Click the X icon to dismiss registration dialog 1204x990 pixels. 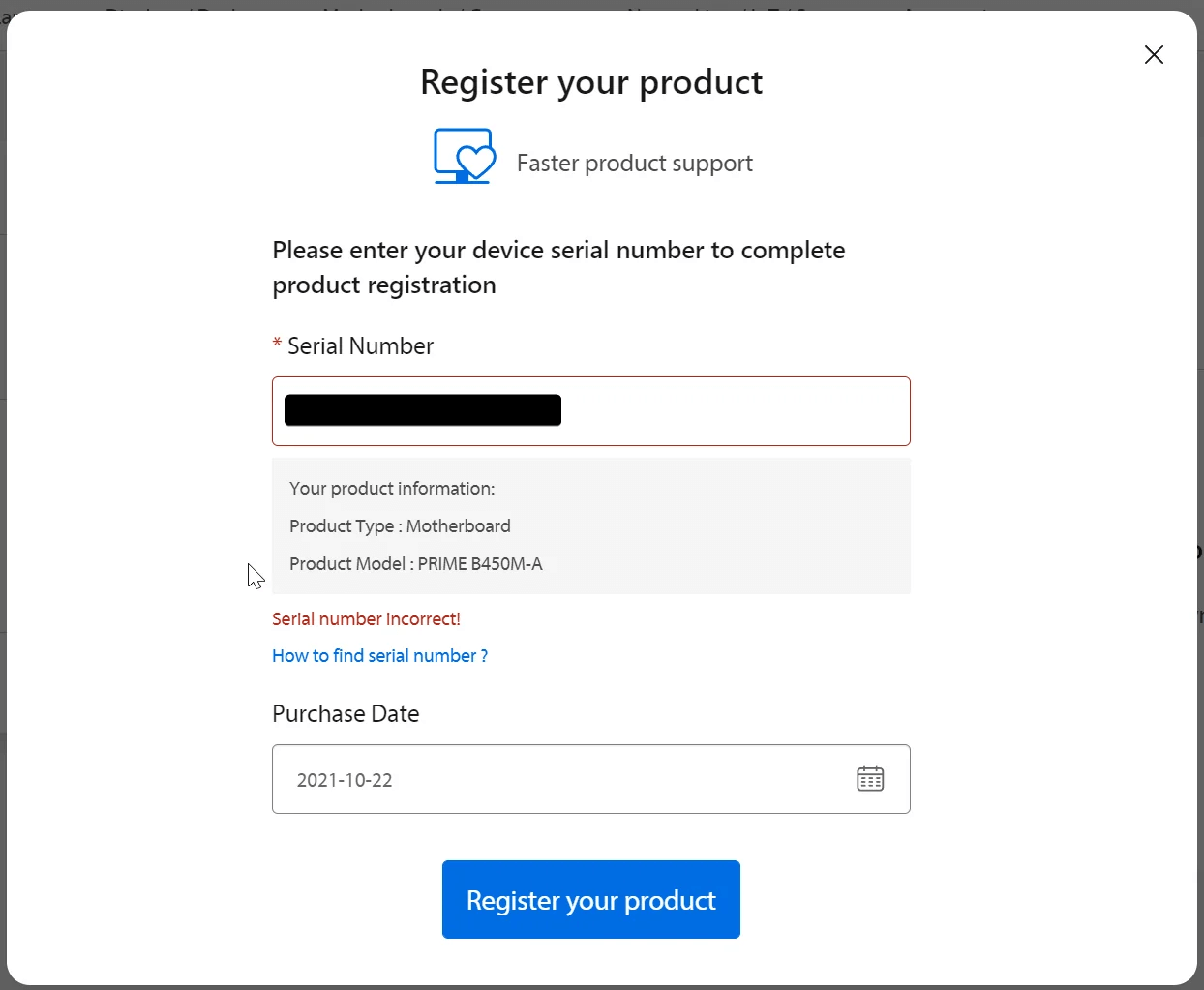[1154, 55]
